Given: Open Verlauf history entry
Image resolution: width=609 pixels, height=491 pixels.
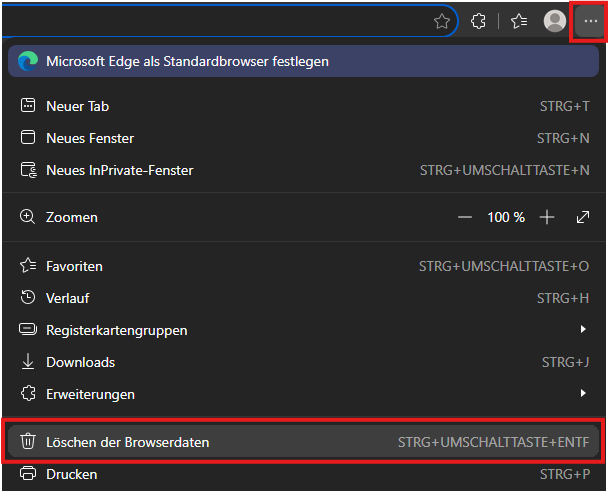Looking at the screenshot, I should 304,298.
